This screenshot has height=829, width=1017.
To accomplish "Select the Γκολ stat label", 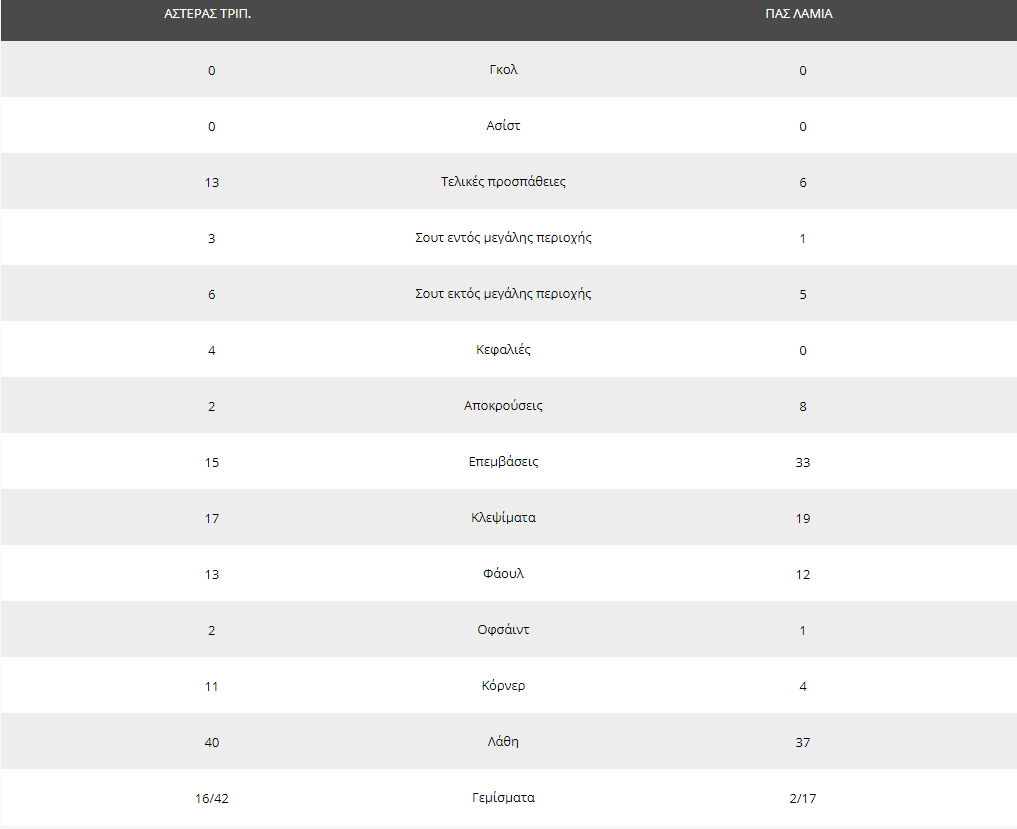I will [503, 69].
